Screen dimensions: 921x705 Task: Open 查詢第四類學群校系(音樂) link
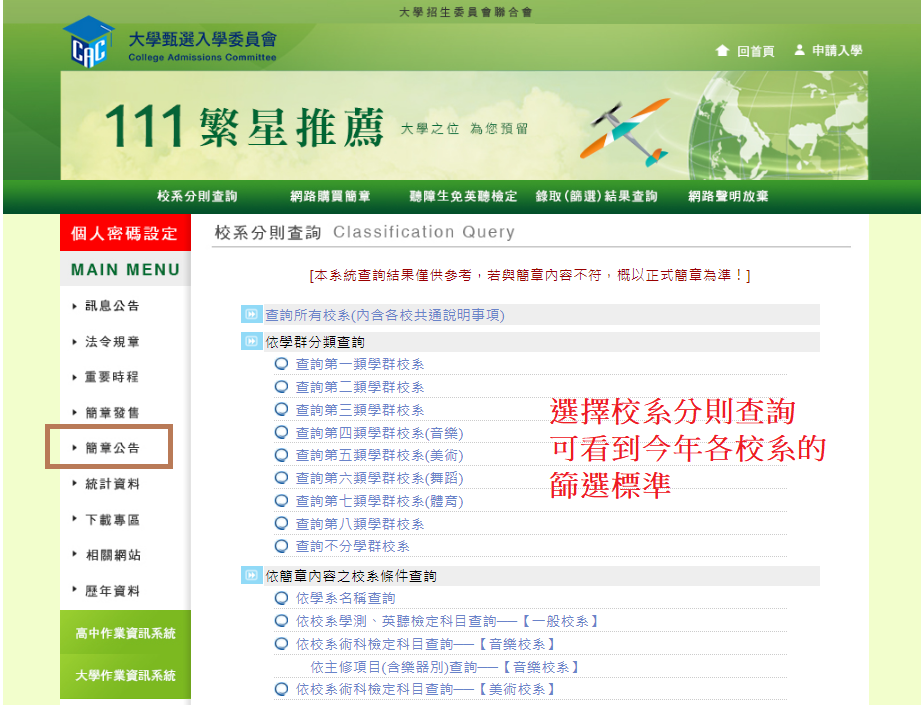click(379, 433)
